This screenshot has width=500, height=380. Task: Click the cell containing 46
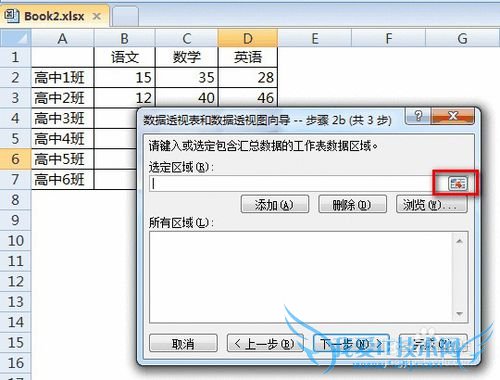tap(248, 98)
